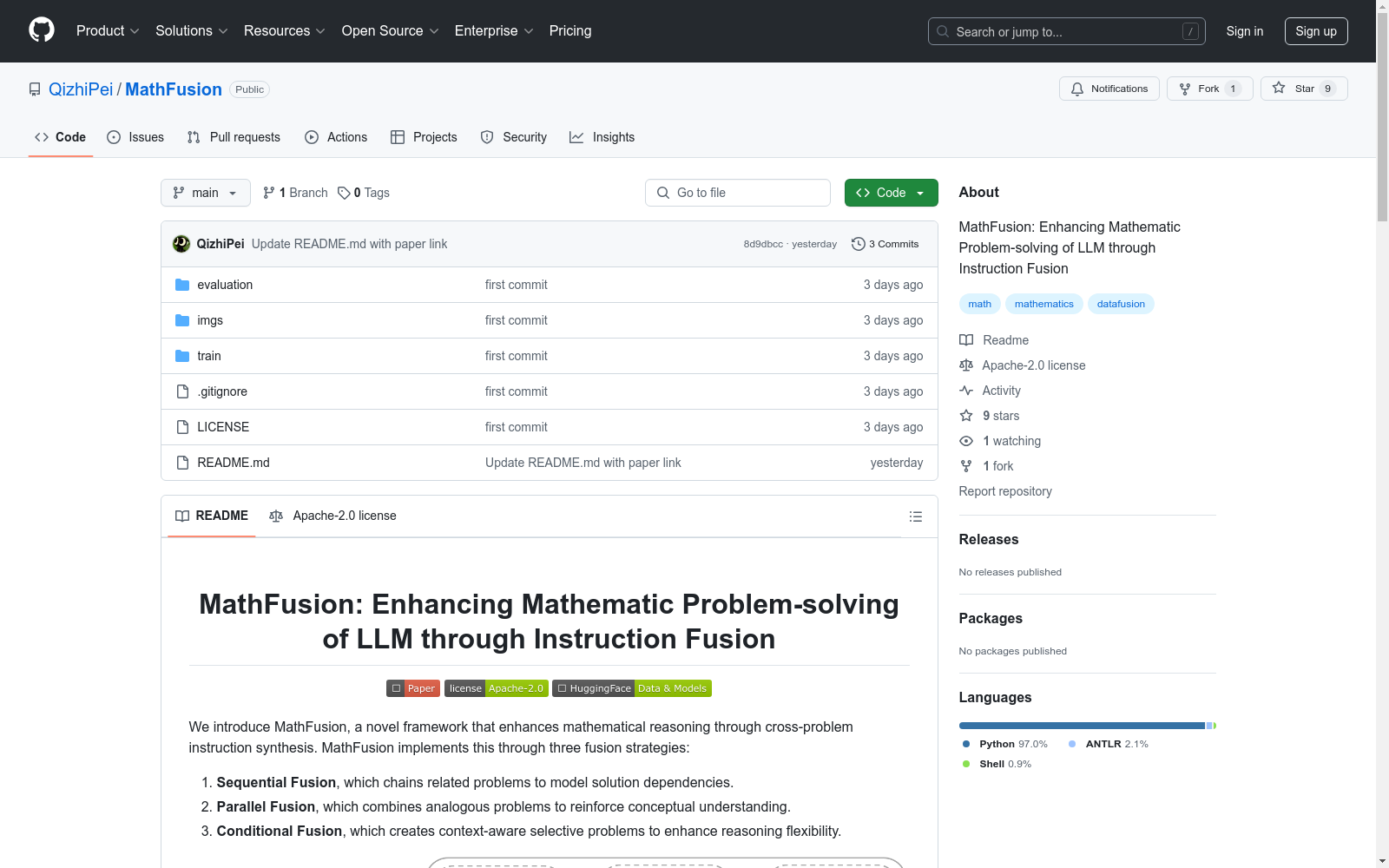Click the math topic tag
Image resolution: width=1389 pixels, height=868 pixels.
pyautogui.click(x=979, y=304)
